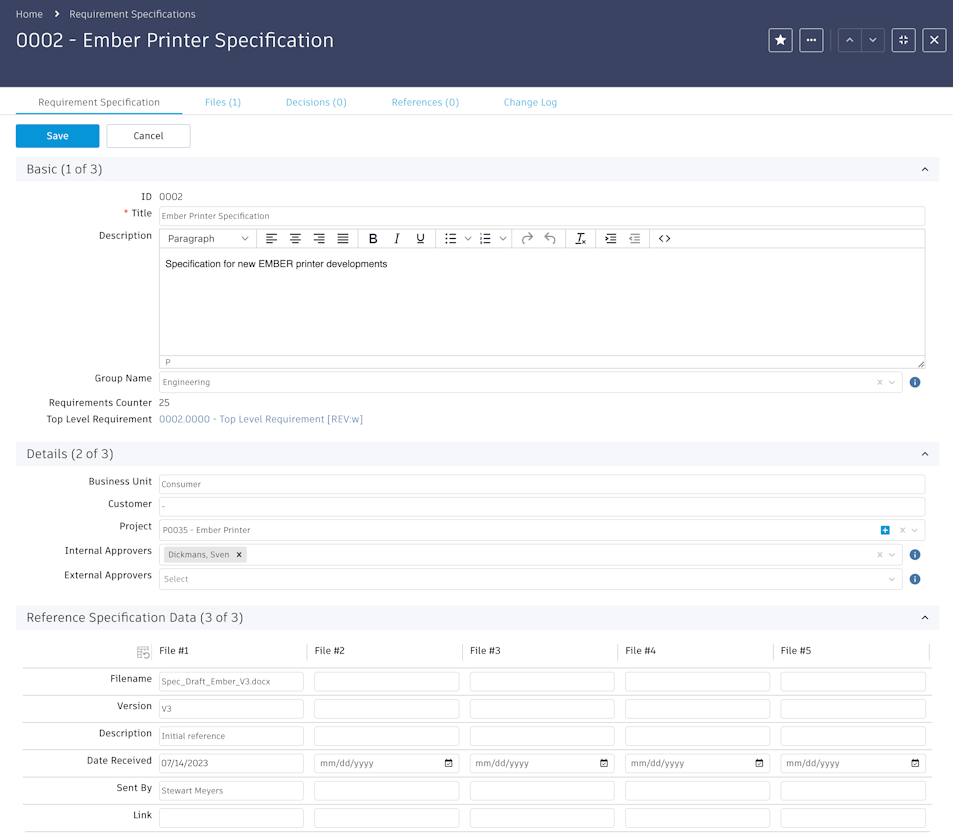Viewport: 953px width, 833px height.
Task: Switch to the References (0) tab
Action: coord(425,102)
